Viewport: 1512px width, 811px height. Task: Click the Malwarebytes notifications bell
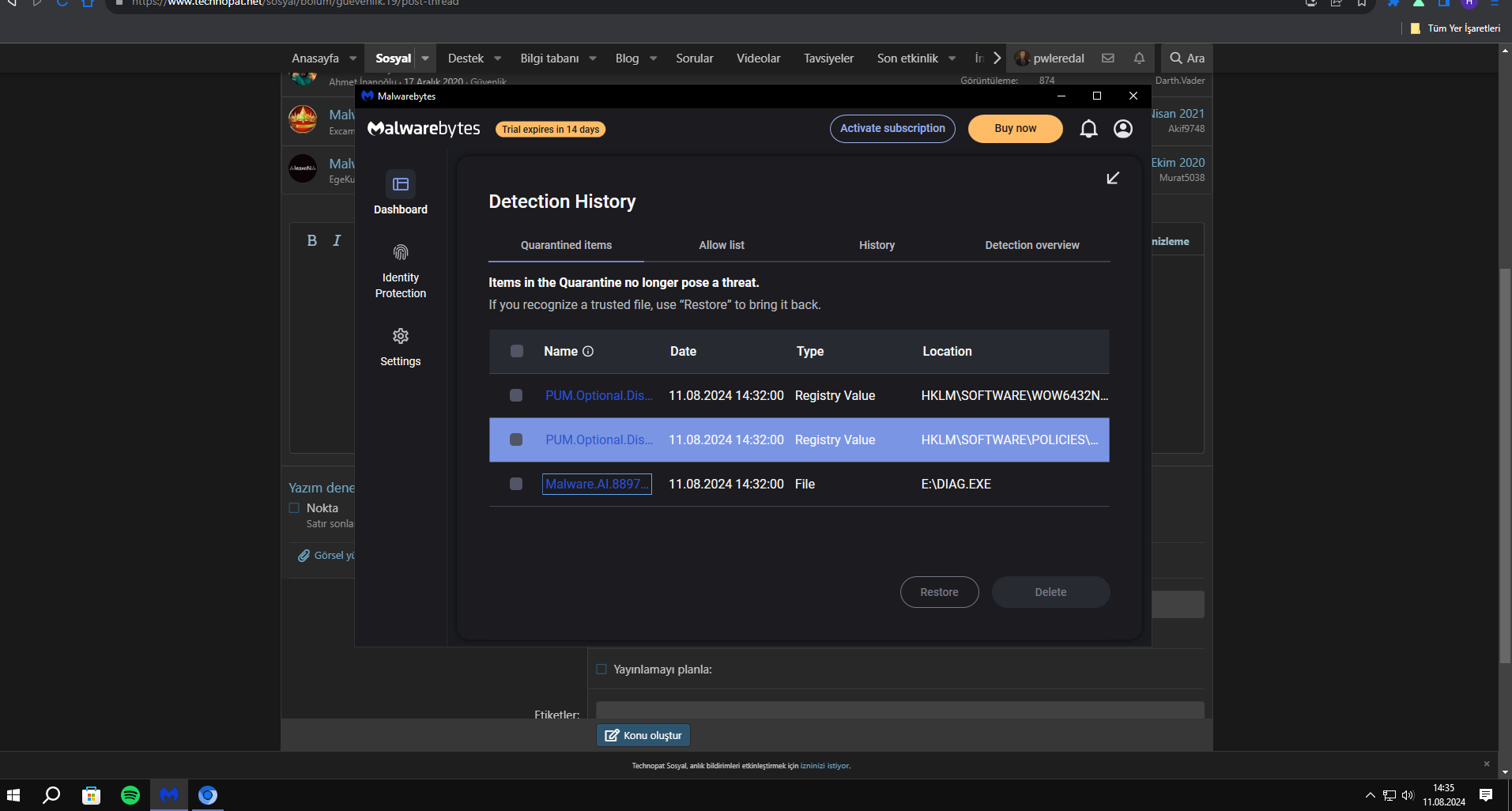tap(1088, 129)
